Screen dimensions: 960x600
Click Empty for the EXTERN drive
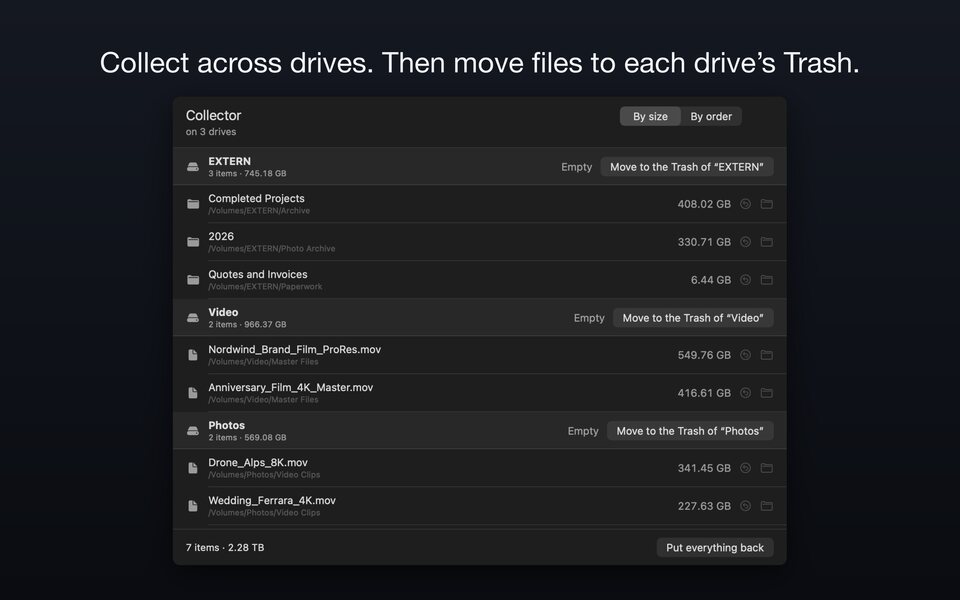pyautogui.click(x=576, y=167)
